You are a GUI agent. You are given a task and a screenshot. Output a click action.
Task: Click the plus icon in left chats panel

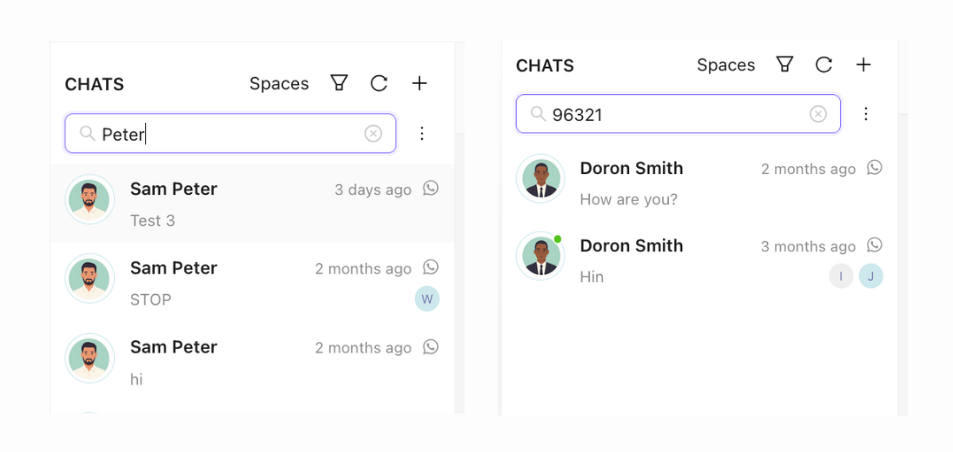420,83
